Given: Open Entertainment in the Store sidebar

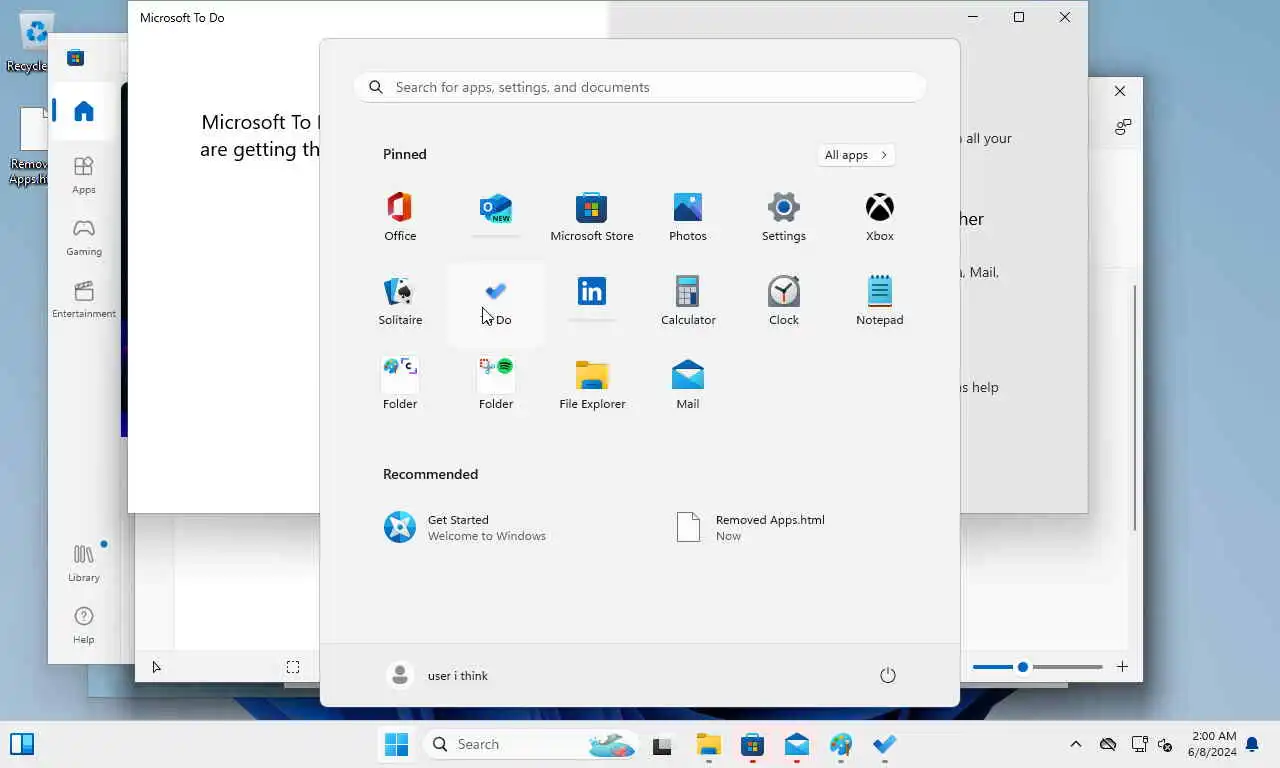Looking at the screenshot, I should click(x=84, y=299).
